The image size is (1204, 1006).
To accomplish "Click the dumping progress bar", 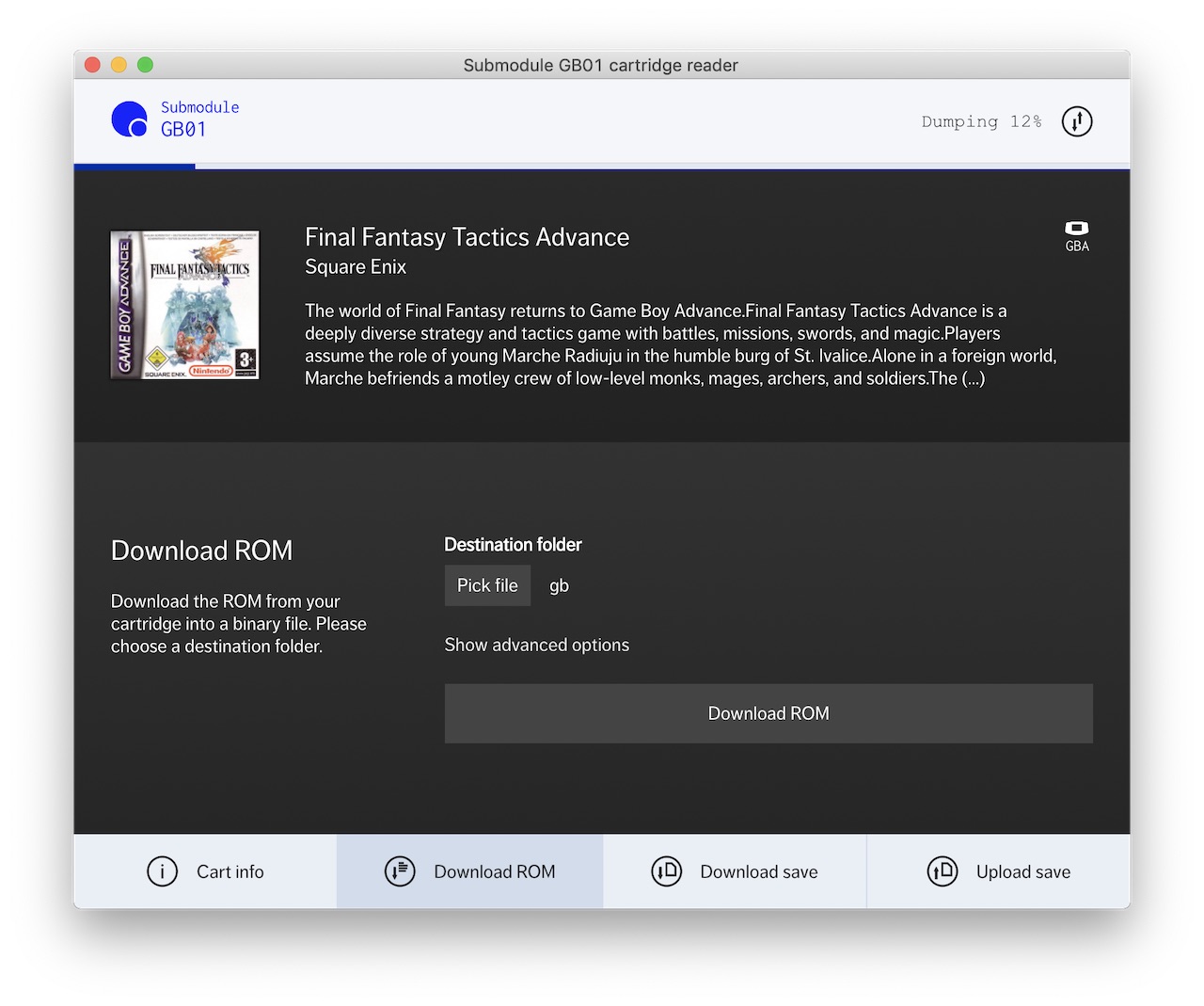I will pos(602,167).
